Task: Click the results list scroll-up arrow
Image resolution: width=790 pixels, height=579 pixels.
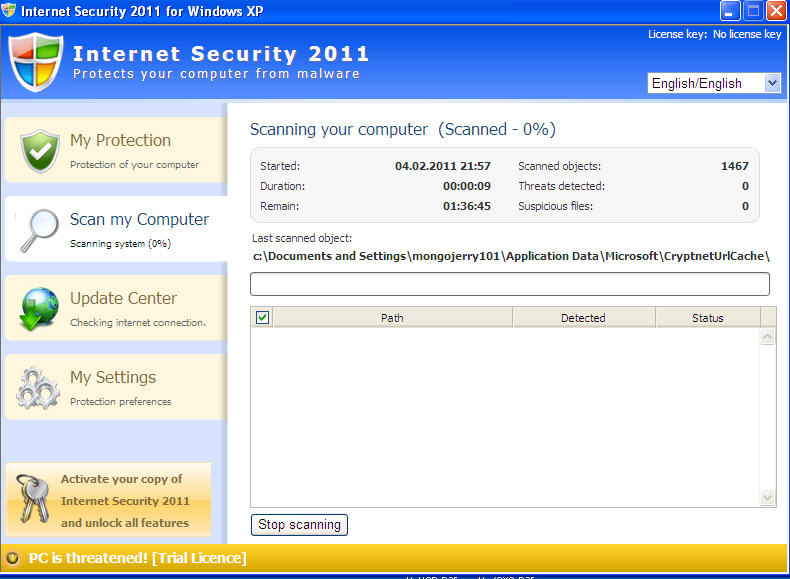Action: tap(767, 337)
